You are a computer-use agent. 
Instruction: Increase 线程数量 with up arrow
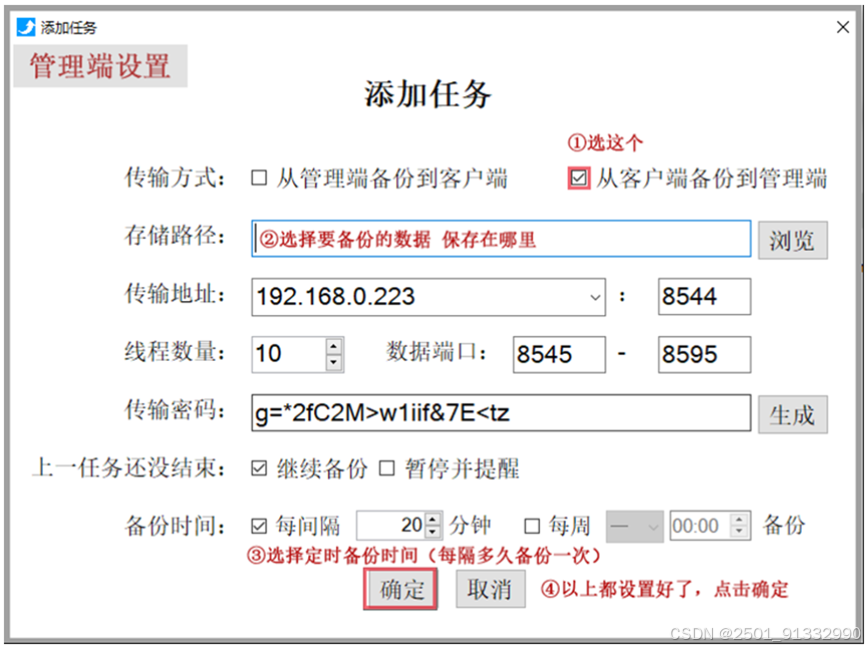(334, 346)
